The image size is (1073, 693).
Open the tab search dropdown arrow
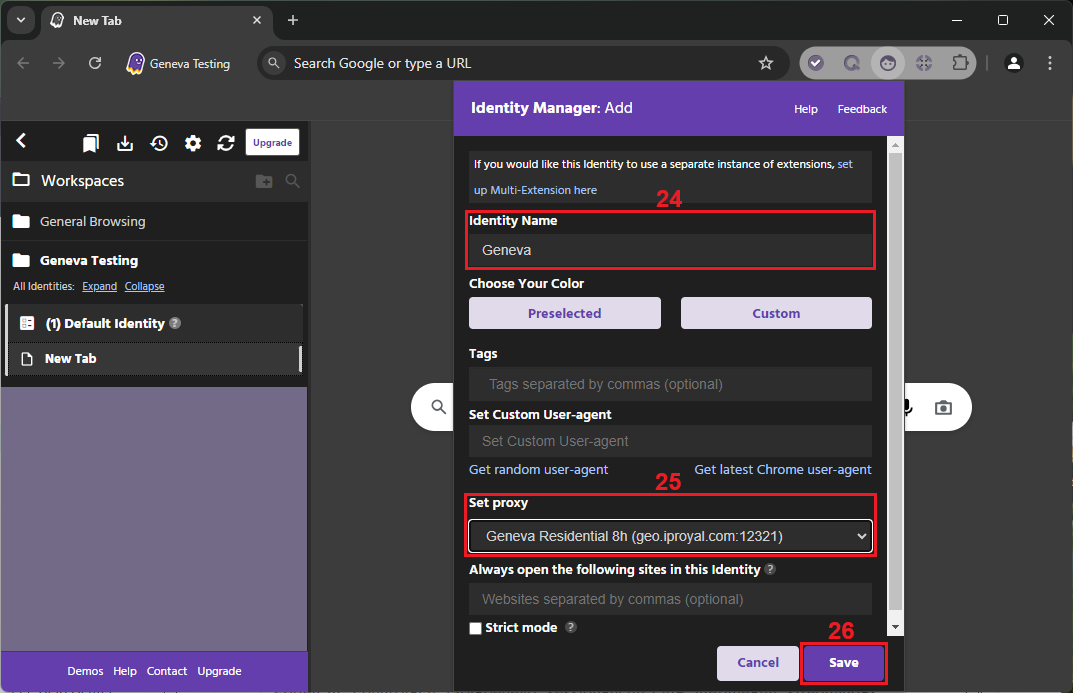tap(21, 21)
